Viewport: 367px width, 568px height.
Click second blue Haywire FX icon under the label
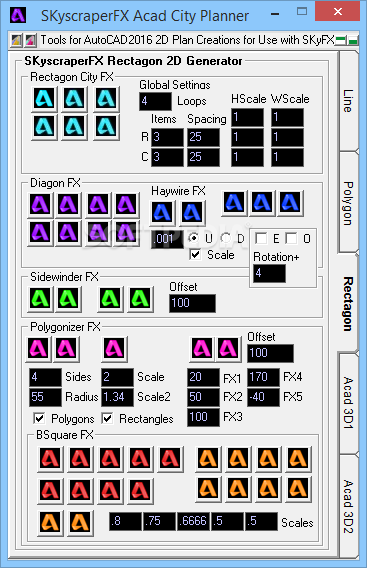[192, 212]
